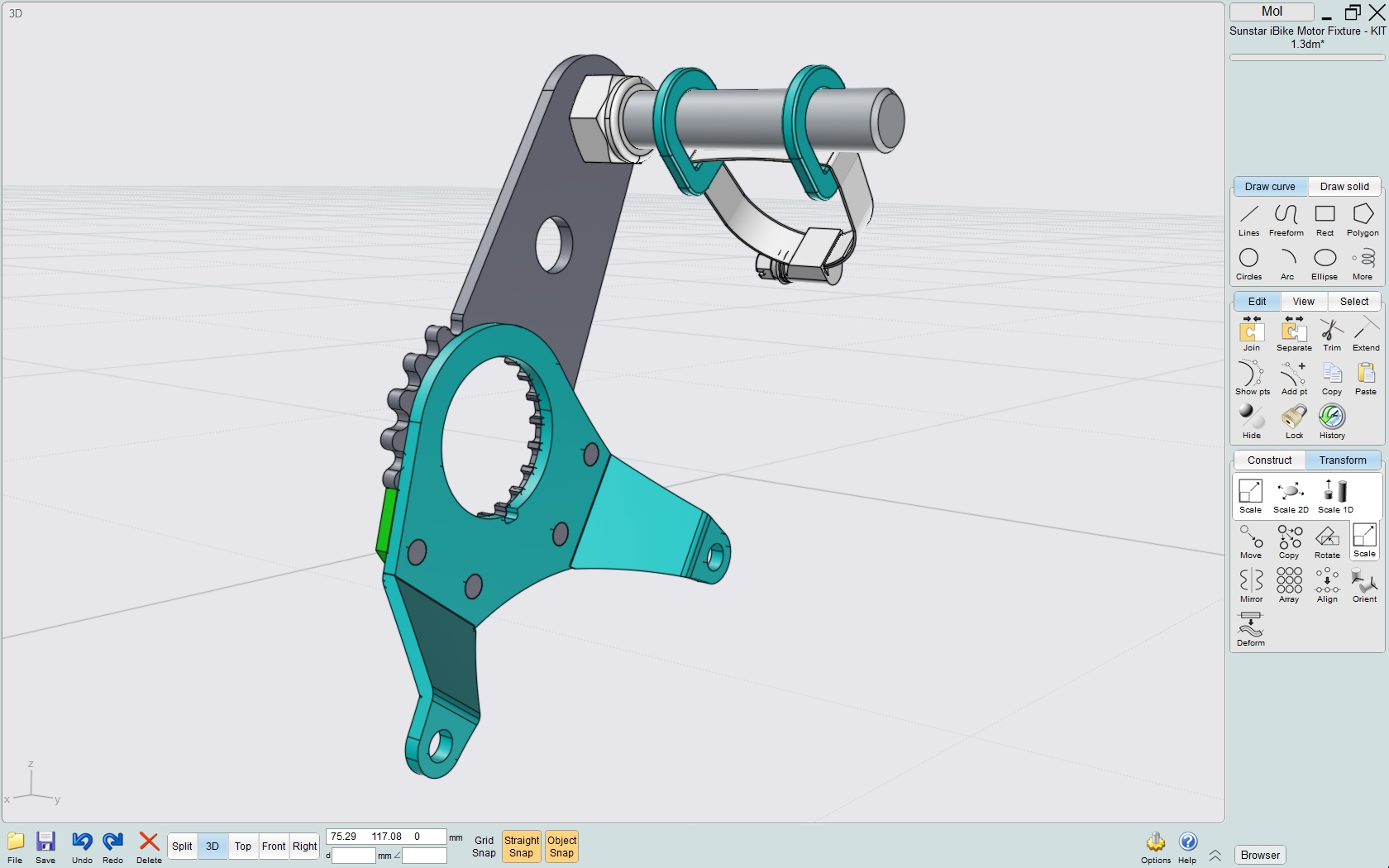Select the Copy tool in the Transform palette
This screenshot has height=868, width=1389.
(x=1289, y=542)
